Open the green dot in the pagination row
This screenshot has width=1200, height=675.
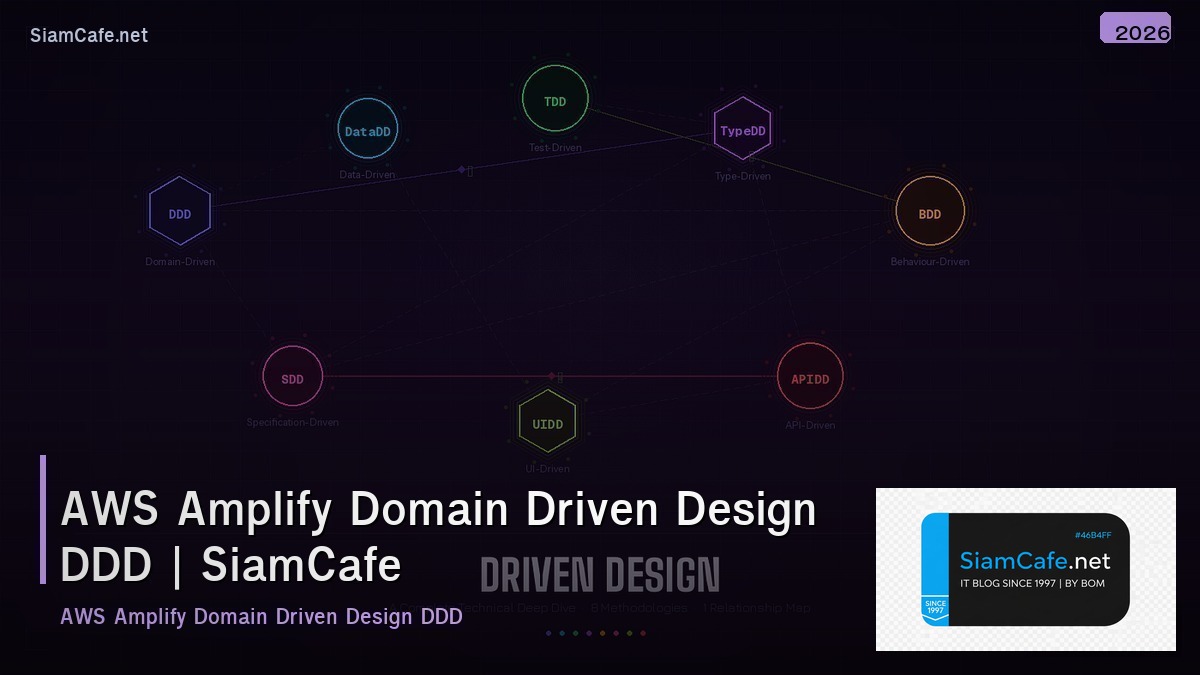pyautogui.click(x=575, y=632)
